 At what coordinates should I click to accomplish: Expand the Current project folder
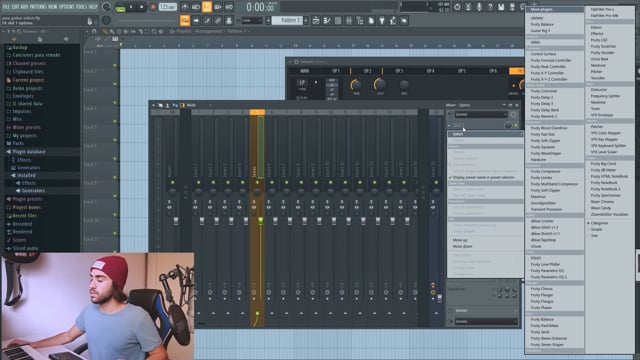[28, 80]
